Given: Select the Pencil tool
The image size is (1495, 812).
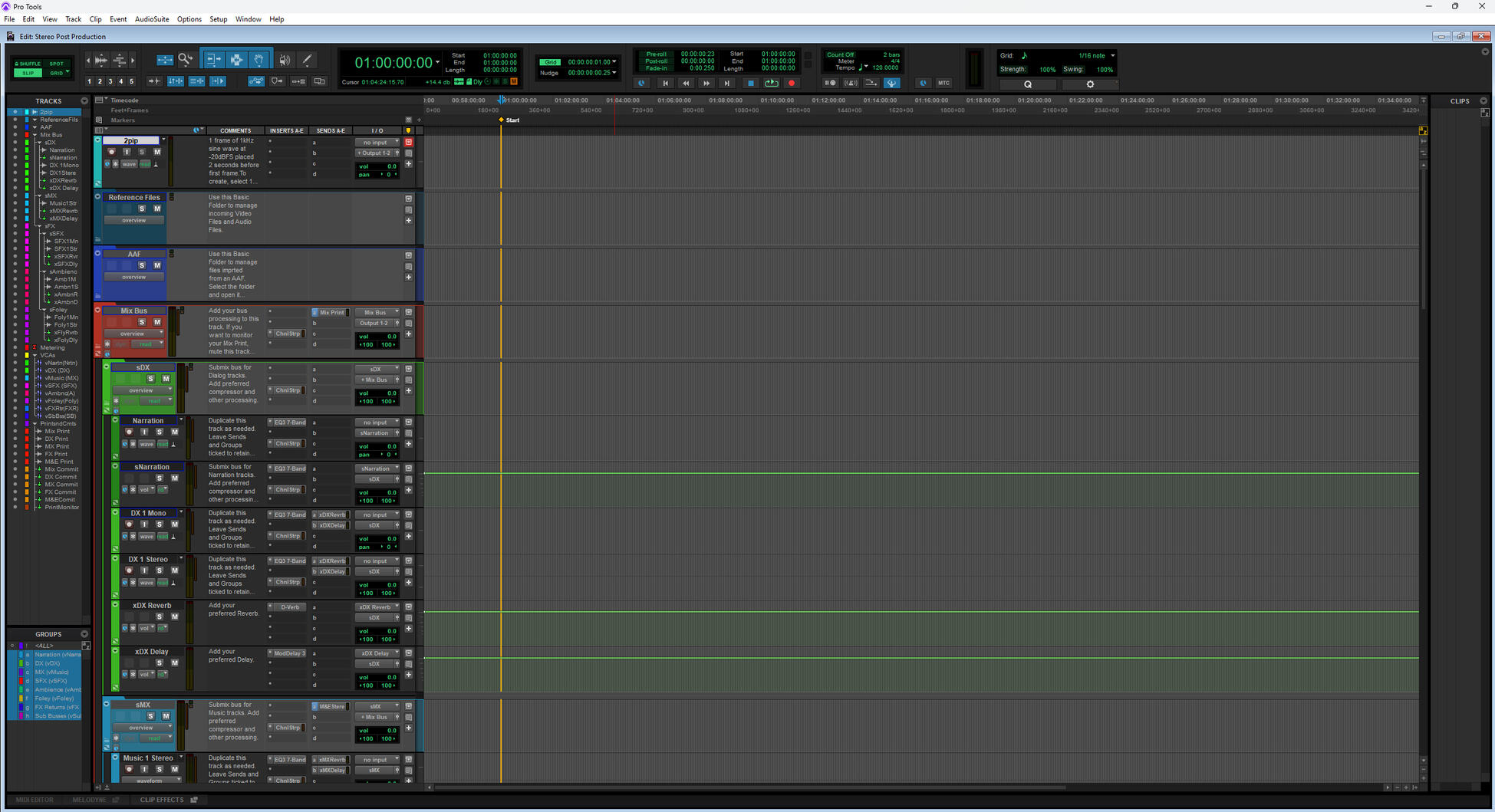Looking at the screenshot, I should (307, 60).
